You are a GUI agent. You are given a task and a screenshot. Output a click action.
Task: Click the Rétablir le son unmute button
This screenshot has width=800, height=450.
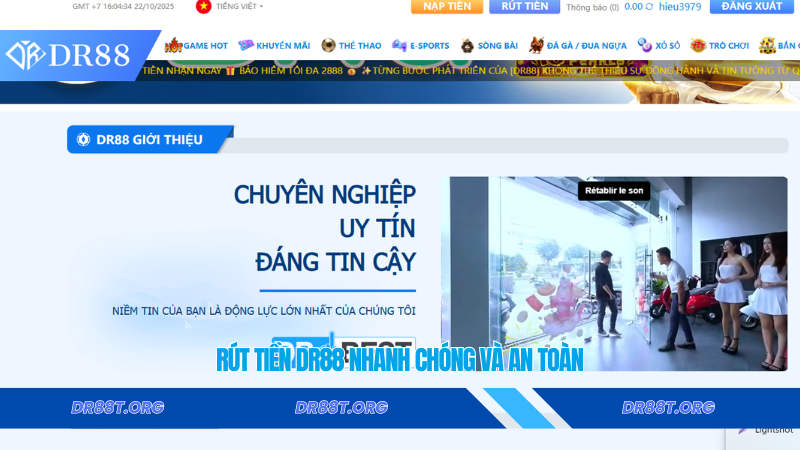coord(614,191)
